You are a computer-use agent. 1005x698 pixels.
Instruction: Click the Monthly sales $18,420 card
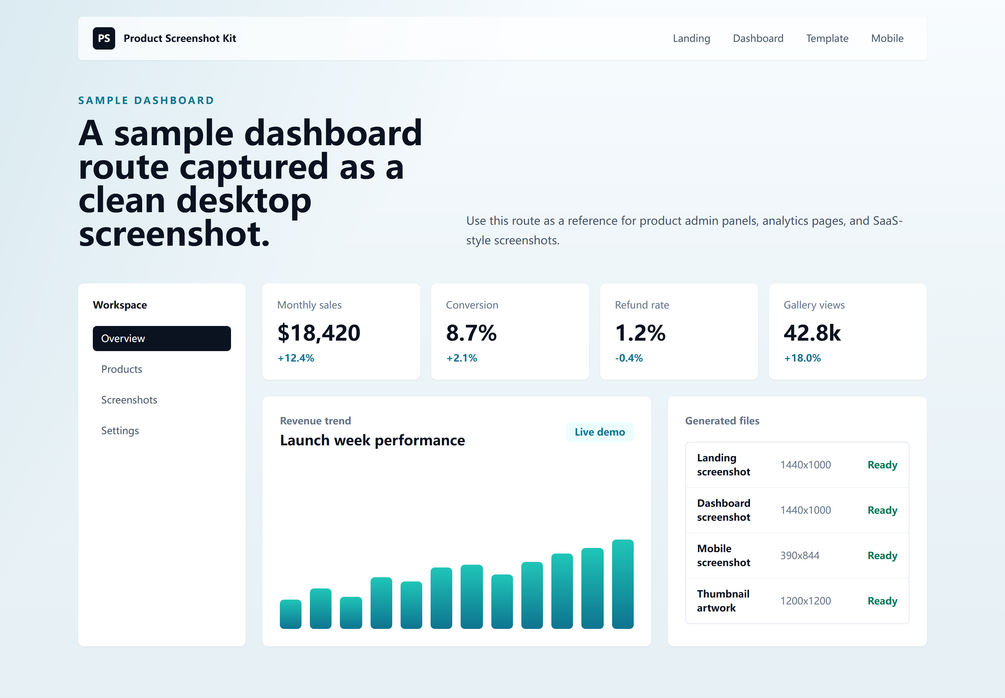(x=341, y=331)
